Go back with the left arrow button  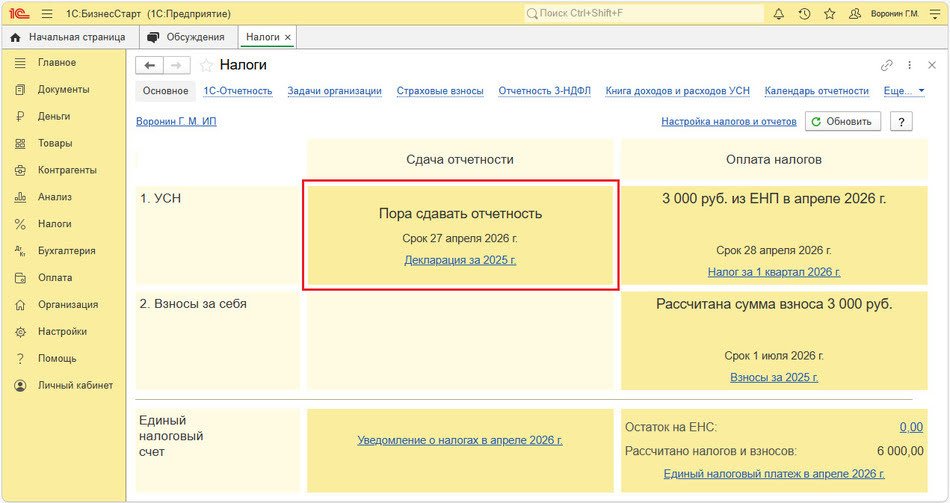pyautogui.click(x=149, y=65)
